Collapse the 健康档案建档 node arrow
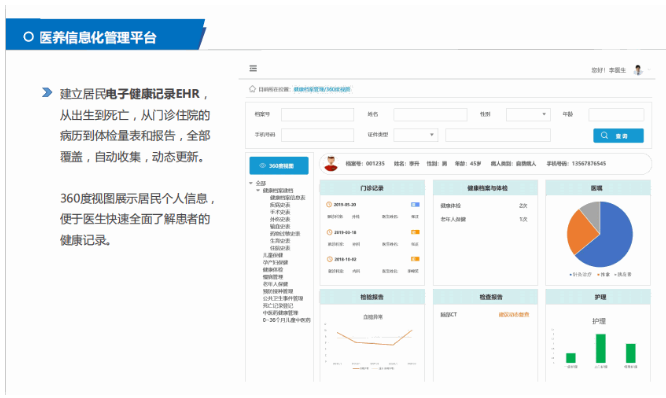The width and height of the screenshot is (666, 398). point(258,190)
